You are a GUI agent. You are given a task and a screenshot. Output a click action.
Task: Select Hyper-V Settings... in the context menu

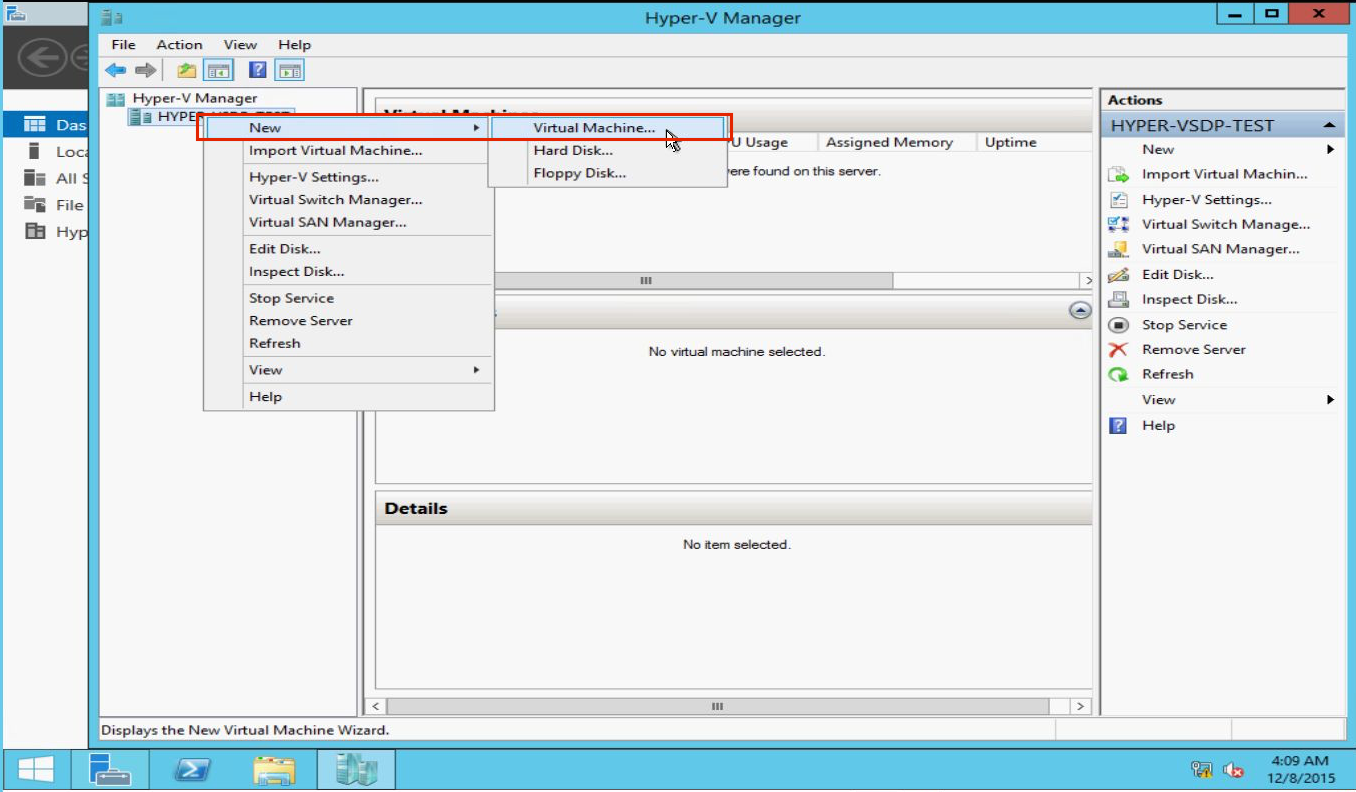[x=349, y=177]
